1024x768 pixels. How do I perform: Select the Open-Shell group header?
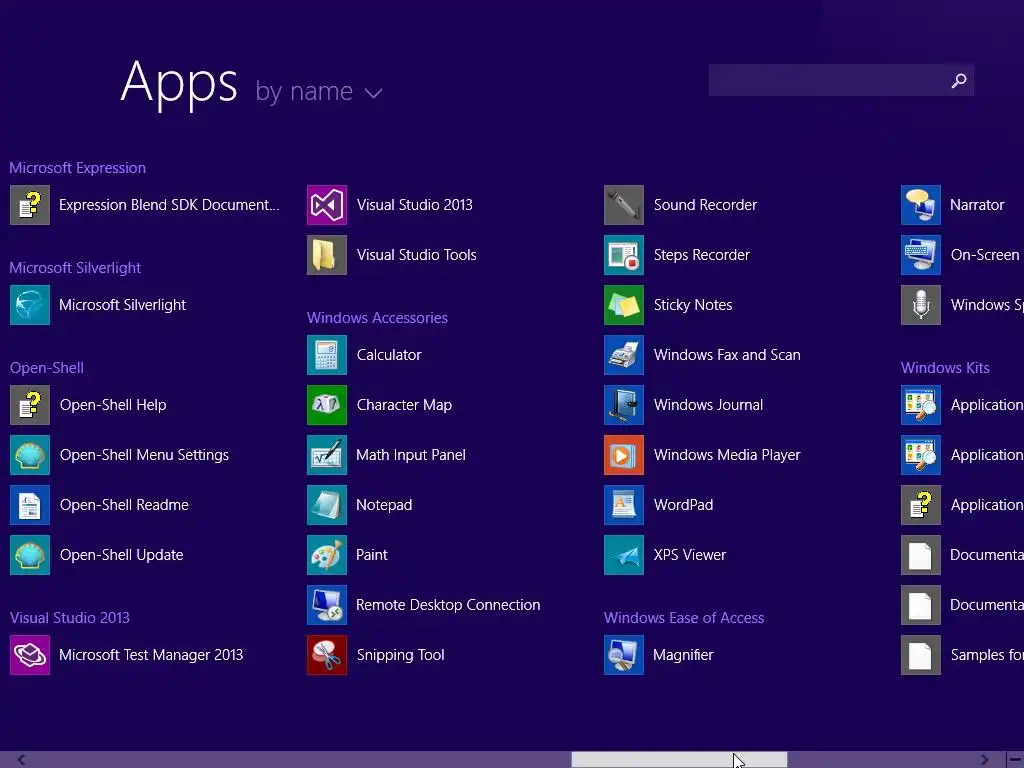coord(47,368)
